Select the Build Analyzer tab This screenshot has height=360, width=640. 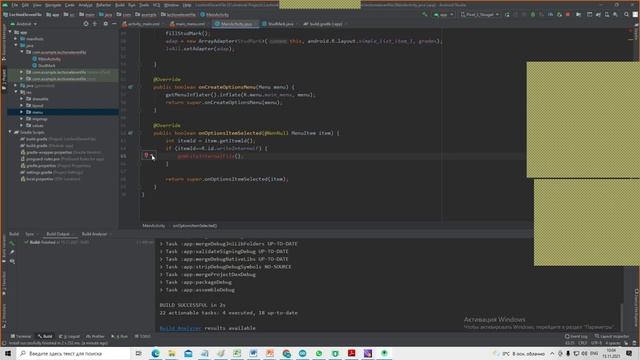pos(94,234)
